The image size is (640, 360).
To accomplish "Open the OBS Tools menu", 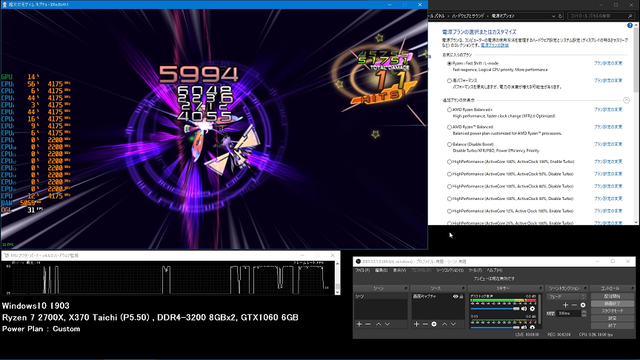I will [475, 271].
